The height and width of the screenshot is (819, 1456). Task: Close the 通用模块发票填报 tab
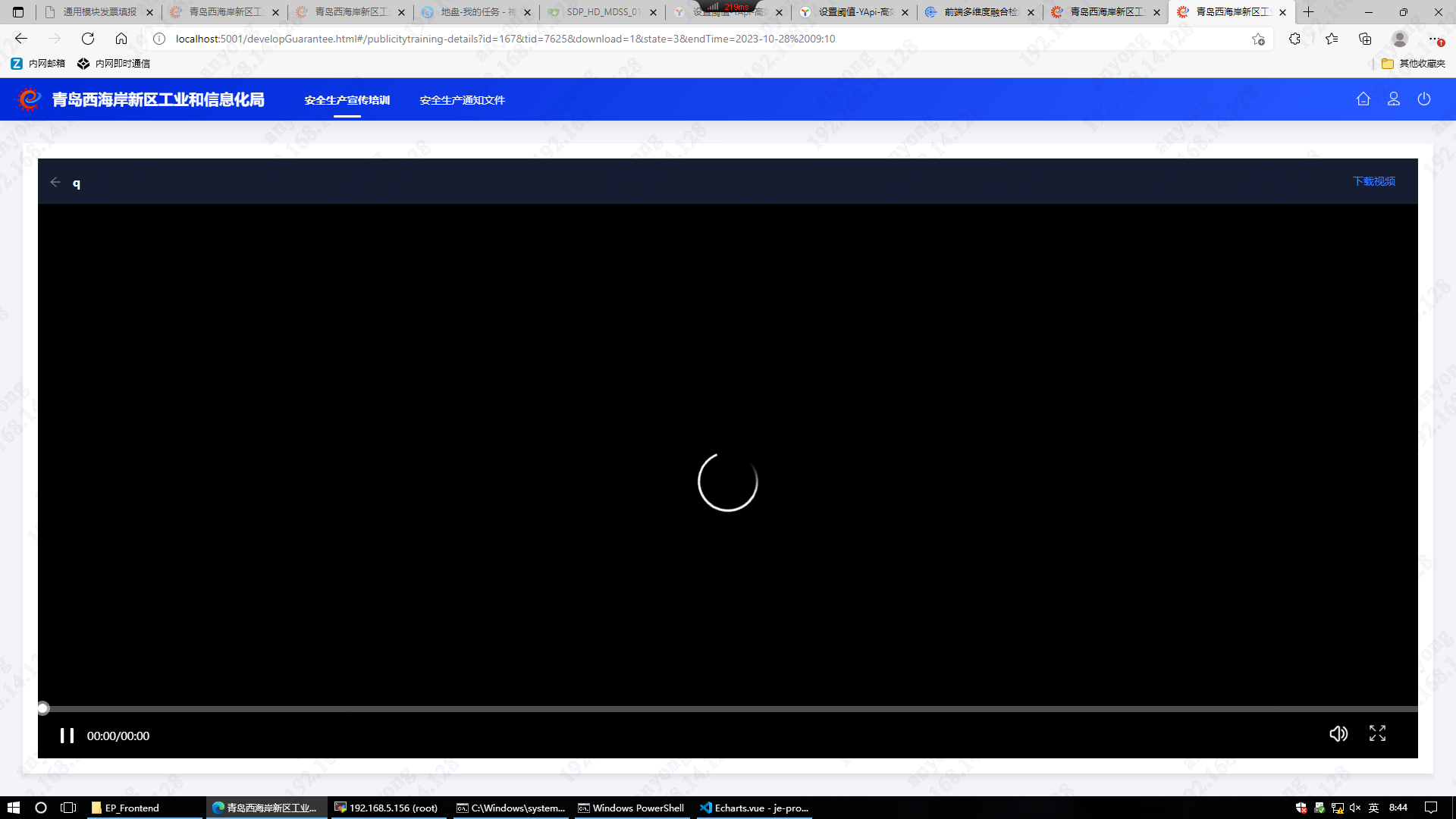pos(149,12)
